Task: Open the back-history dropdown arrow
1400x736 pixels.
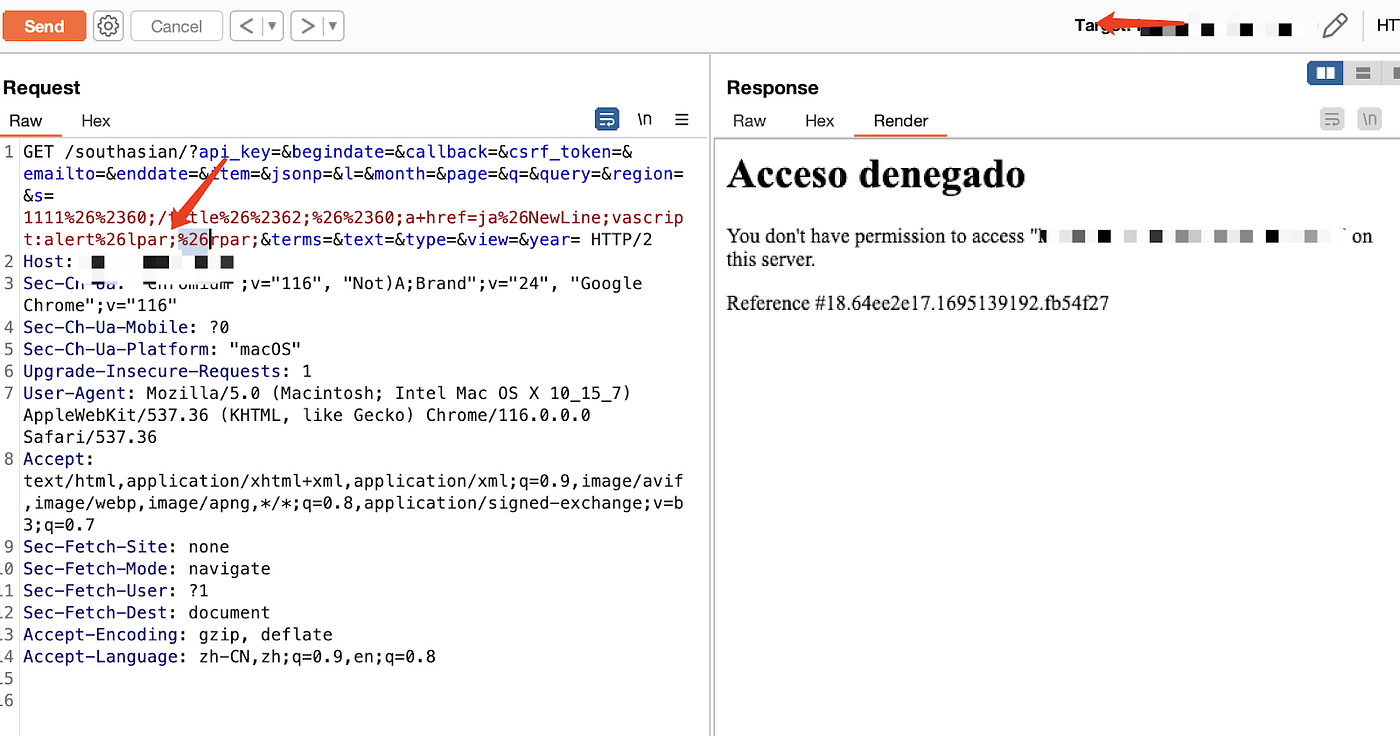Action: (x=273, y=26)
